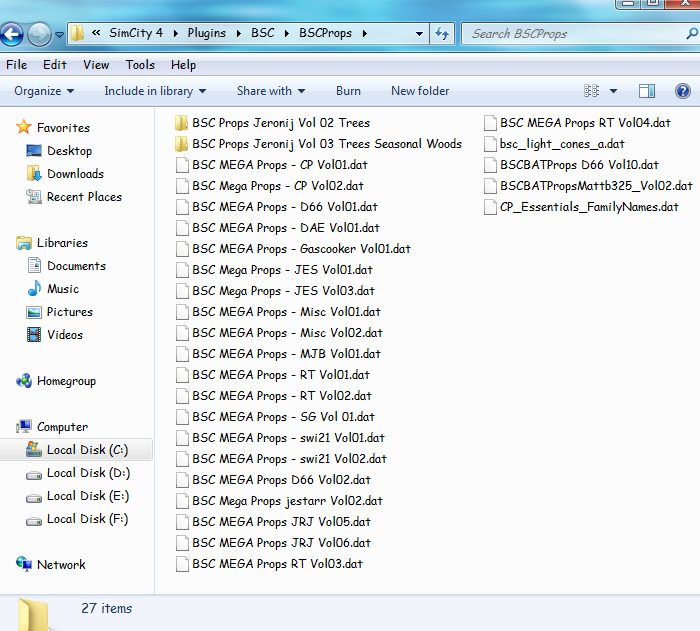Select Network in navigation pane
This screenshot has width=700, height=631.
pos(61,565)
